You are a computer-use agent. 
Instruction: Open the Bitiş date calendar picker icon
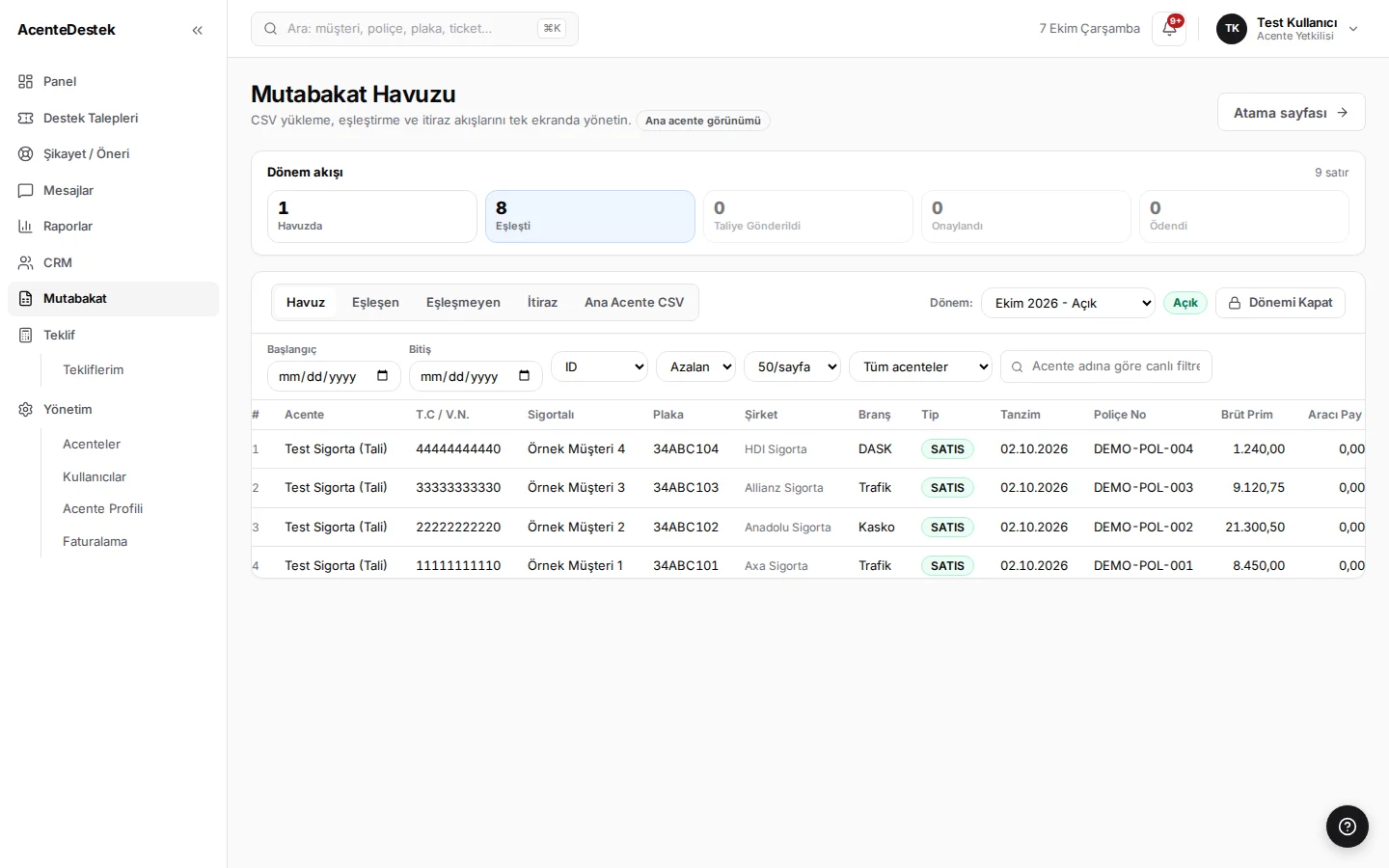pos(525,376)
